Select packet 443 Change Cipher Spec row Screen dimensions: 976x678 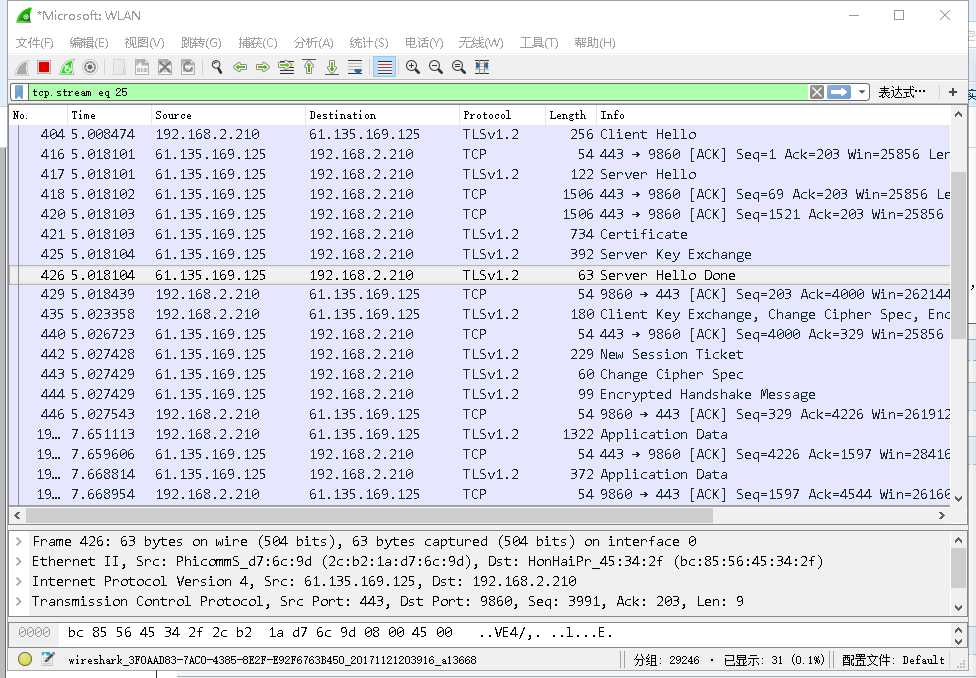click(479, 374)
